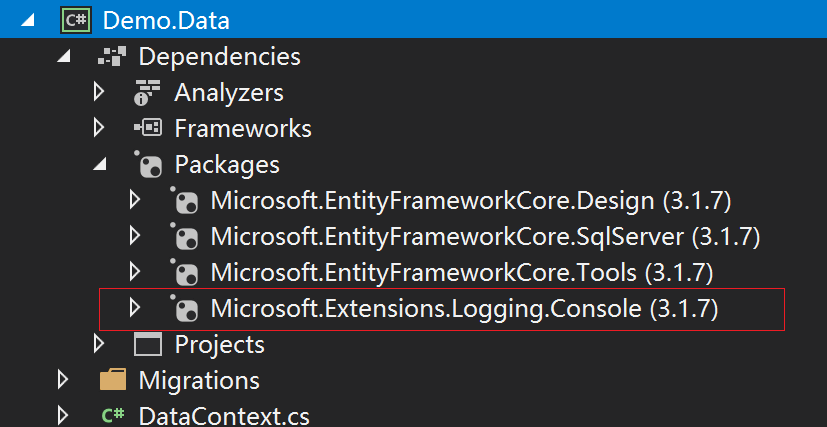Expand the Analyzers node
The height and width of the screenshot is (427, 827).
(98, 93)
